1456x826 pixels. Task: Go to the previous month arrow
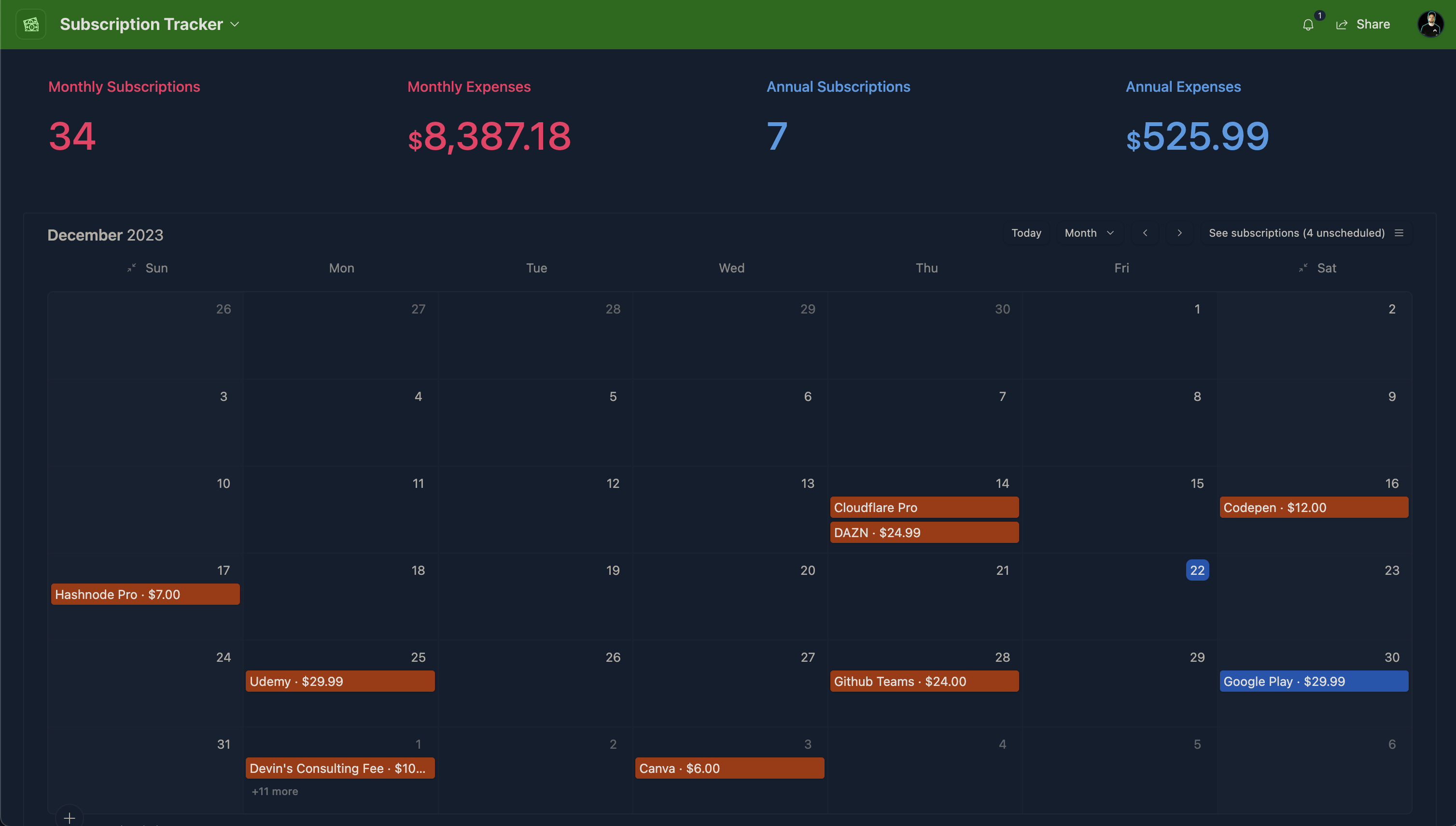(1145, 233)
